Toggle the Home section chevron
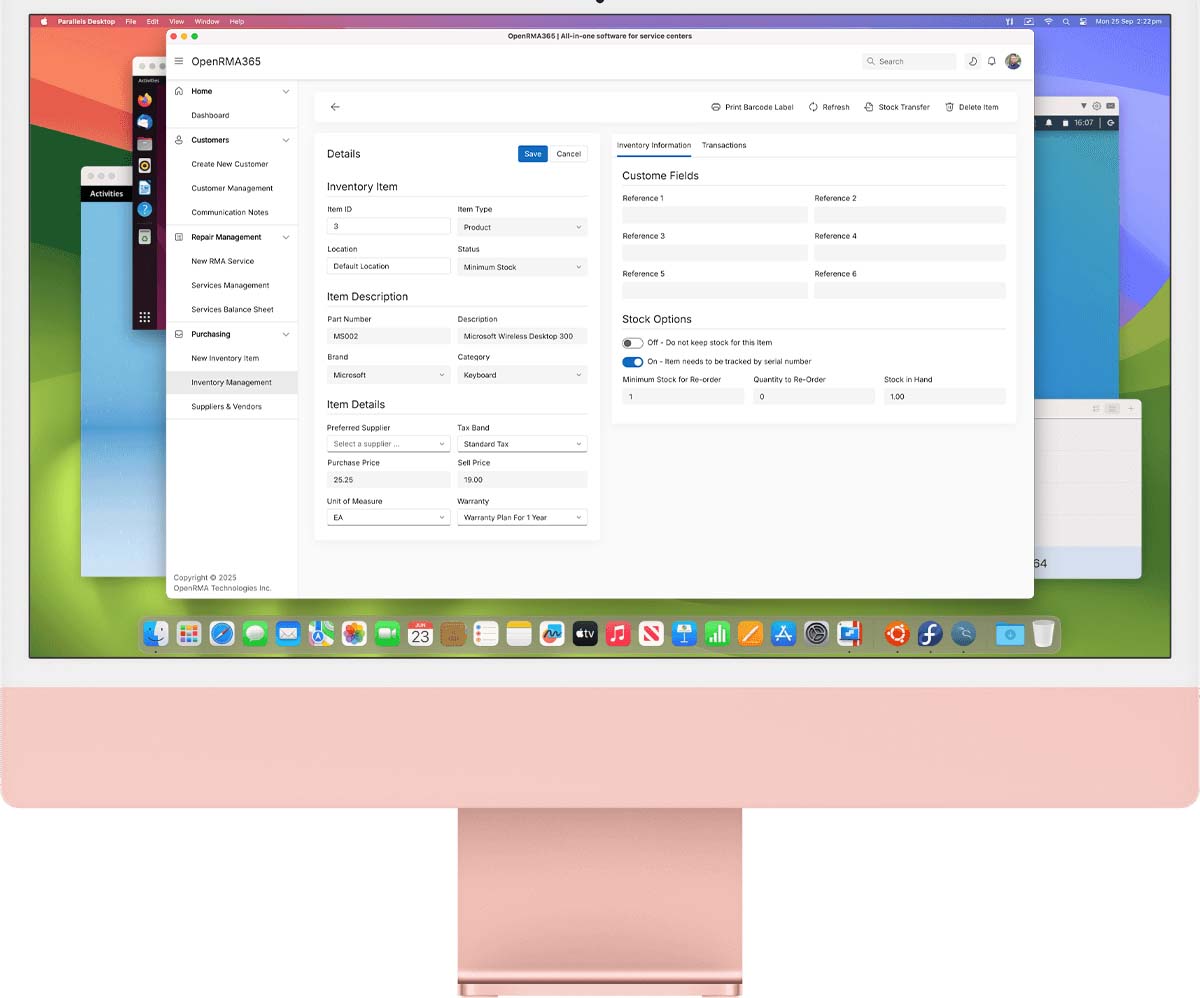1200x998 pixels. (287, 90)
